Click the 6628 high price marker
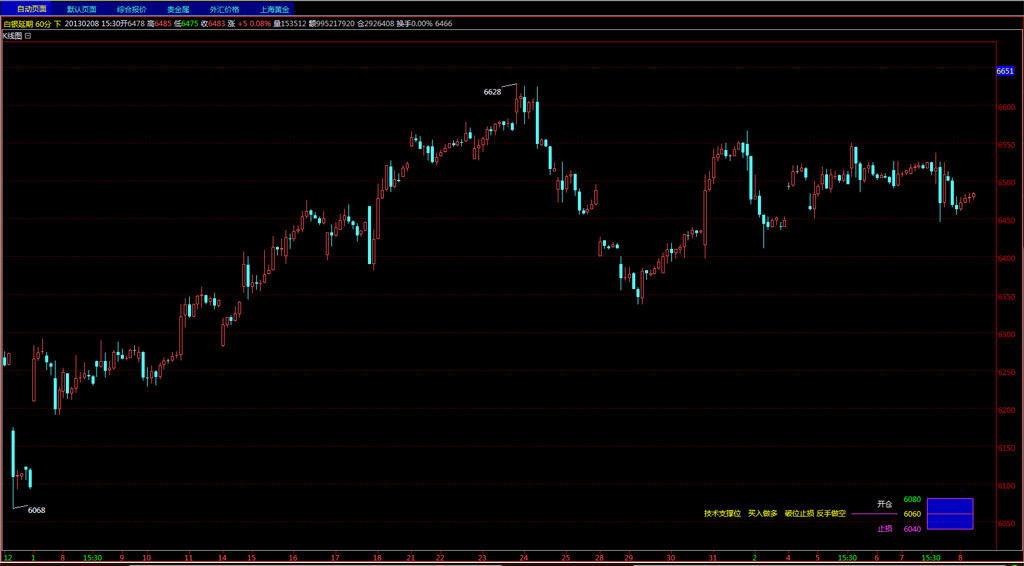 click(x=492, y=92)
